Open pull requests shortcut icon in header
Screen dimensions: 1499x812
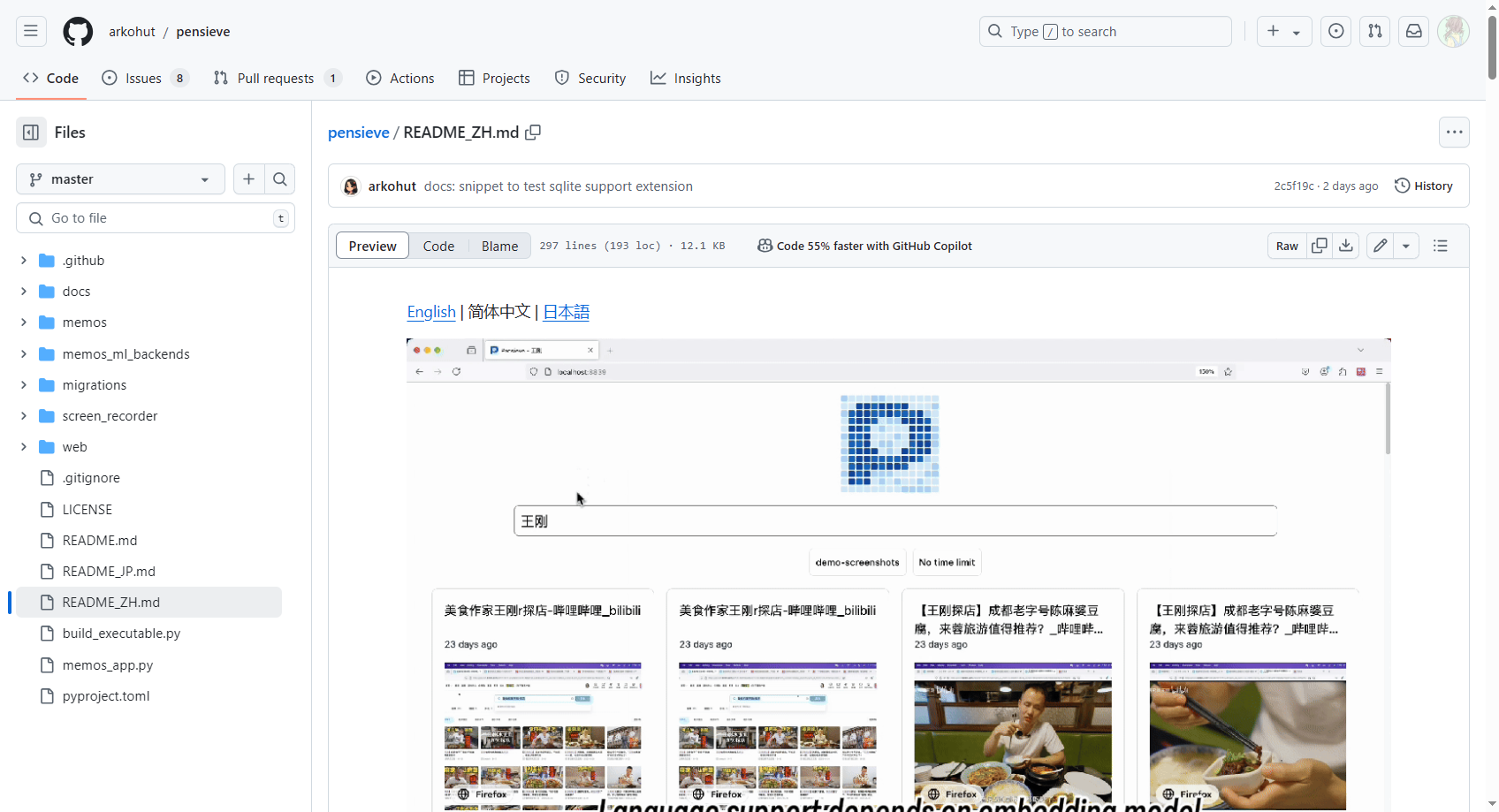(1374, 31)
